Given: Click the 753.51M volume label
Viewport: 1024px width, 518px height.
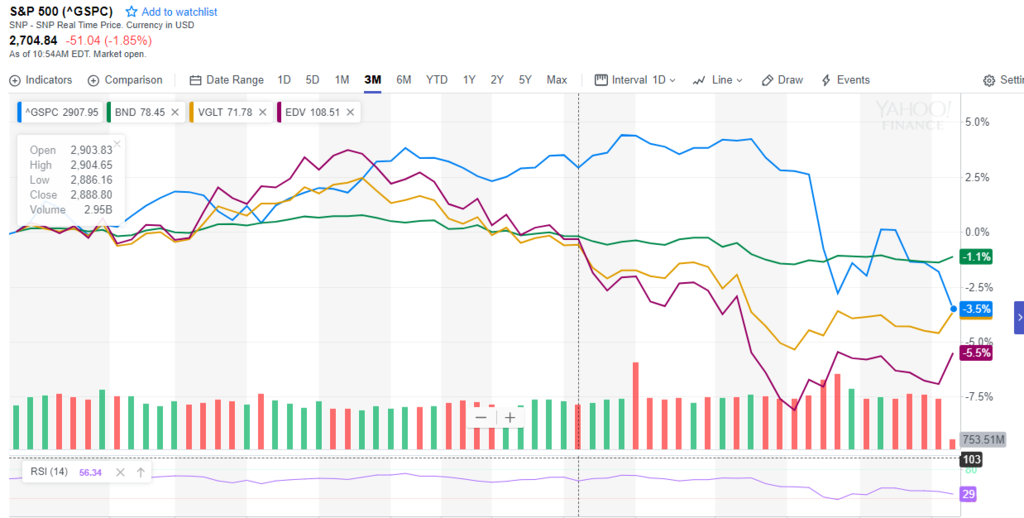Looking at the screenshot, I should point(983,440).
